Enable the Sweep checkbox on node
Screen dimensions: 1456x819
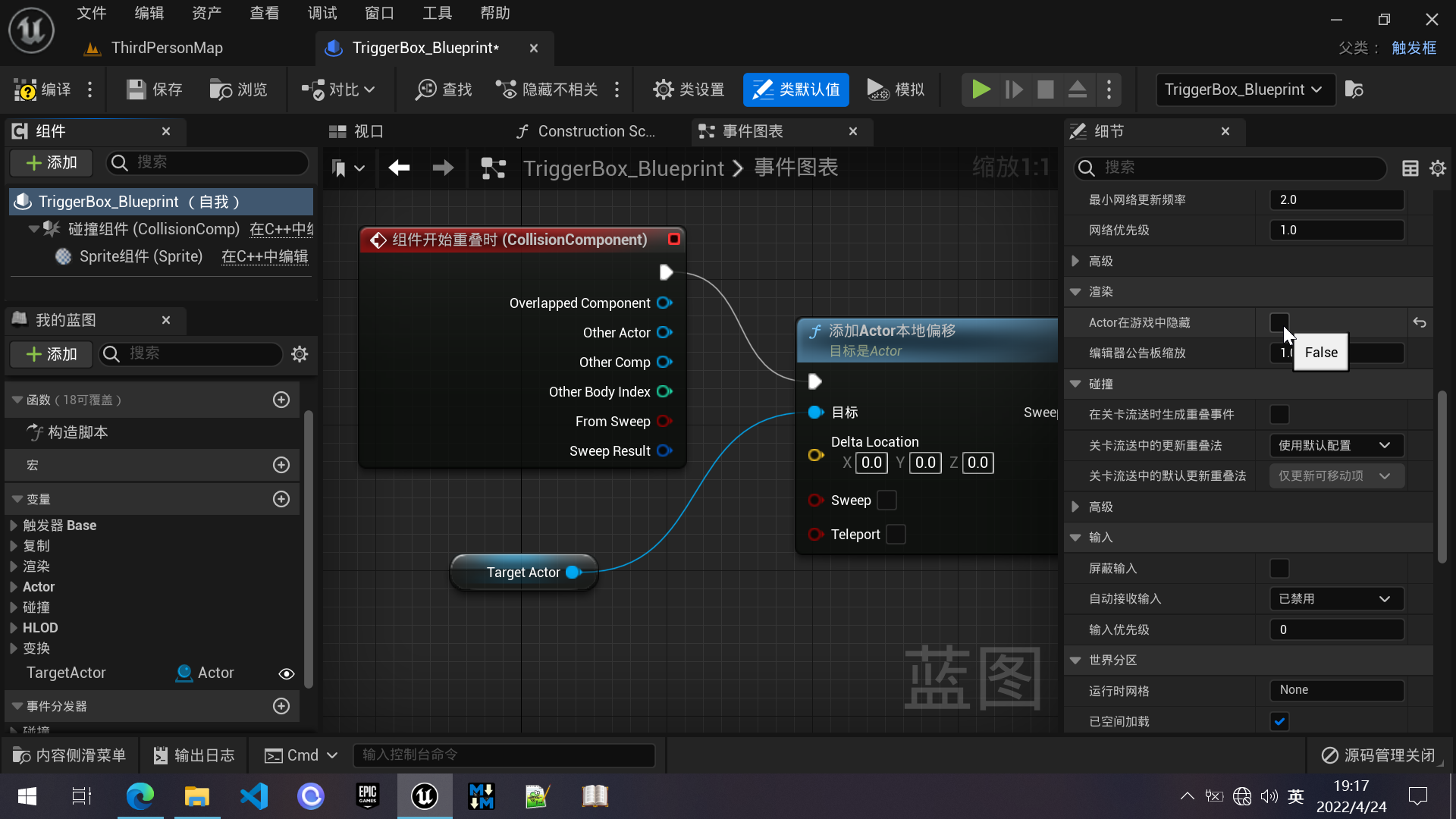tap(886, 500)
